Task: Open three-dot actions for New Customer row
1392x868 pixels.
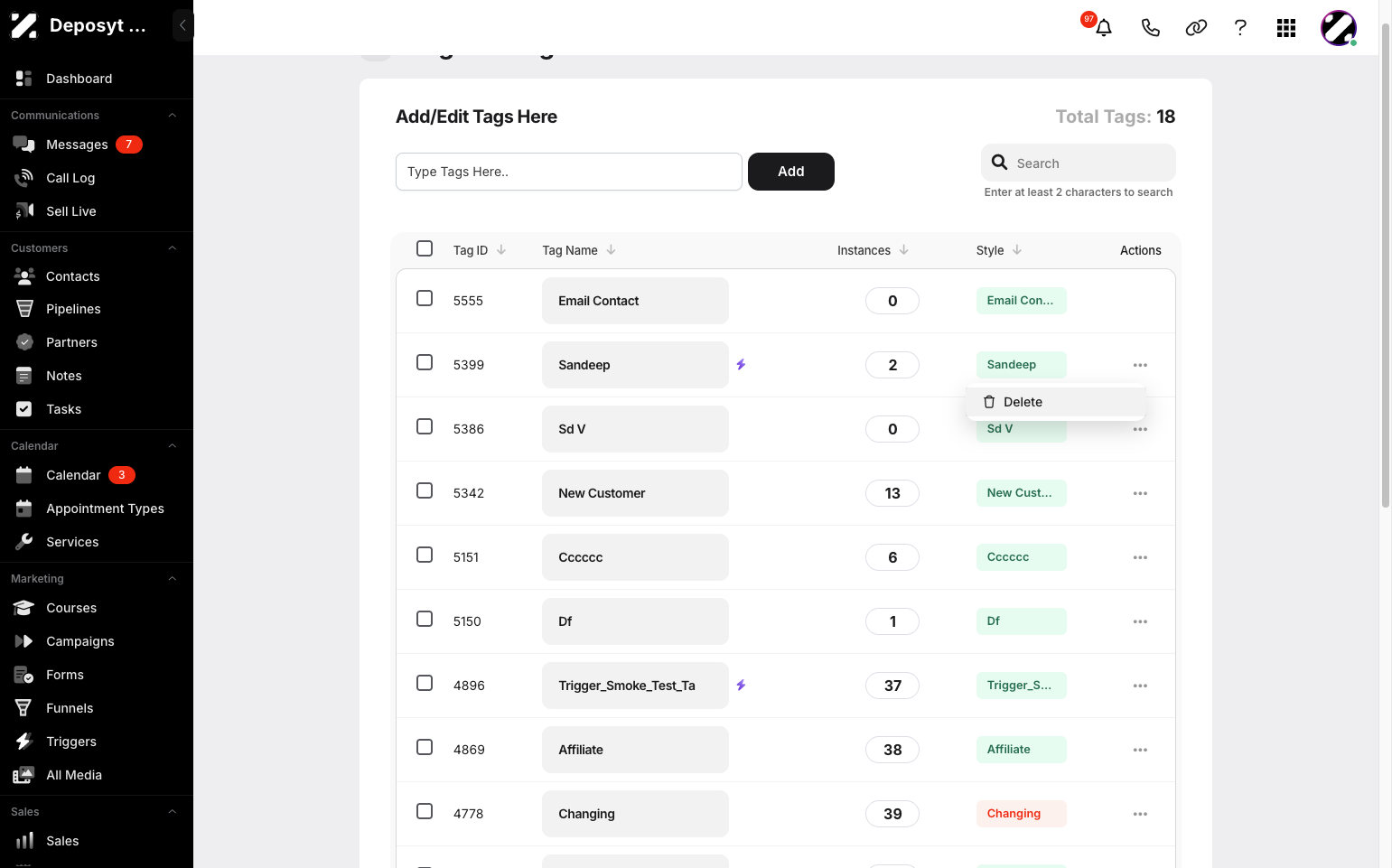Action: (1140, 493)
